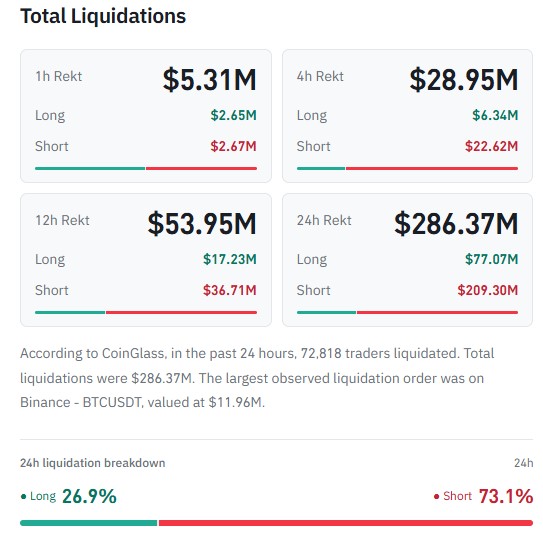
Task: Click the 4h Short value $22.62M
Action: coord(491,146)
